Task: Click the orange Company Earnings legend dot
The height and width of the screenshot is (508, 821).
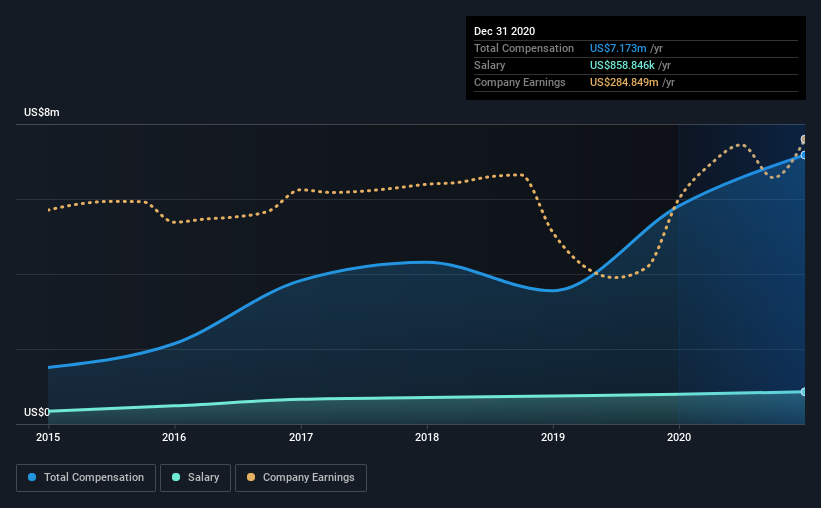Action: coord(251,477)
